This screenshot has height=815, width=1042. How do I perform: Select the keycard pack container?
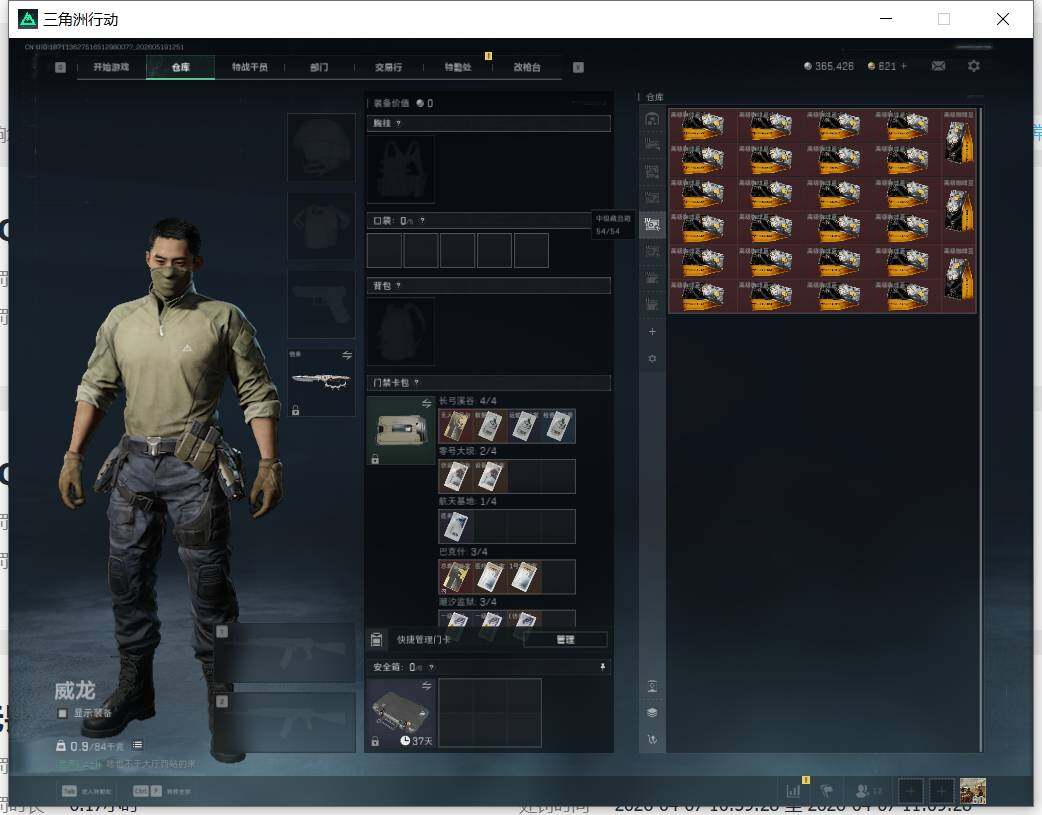[401, 431]
